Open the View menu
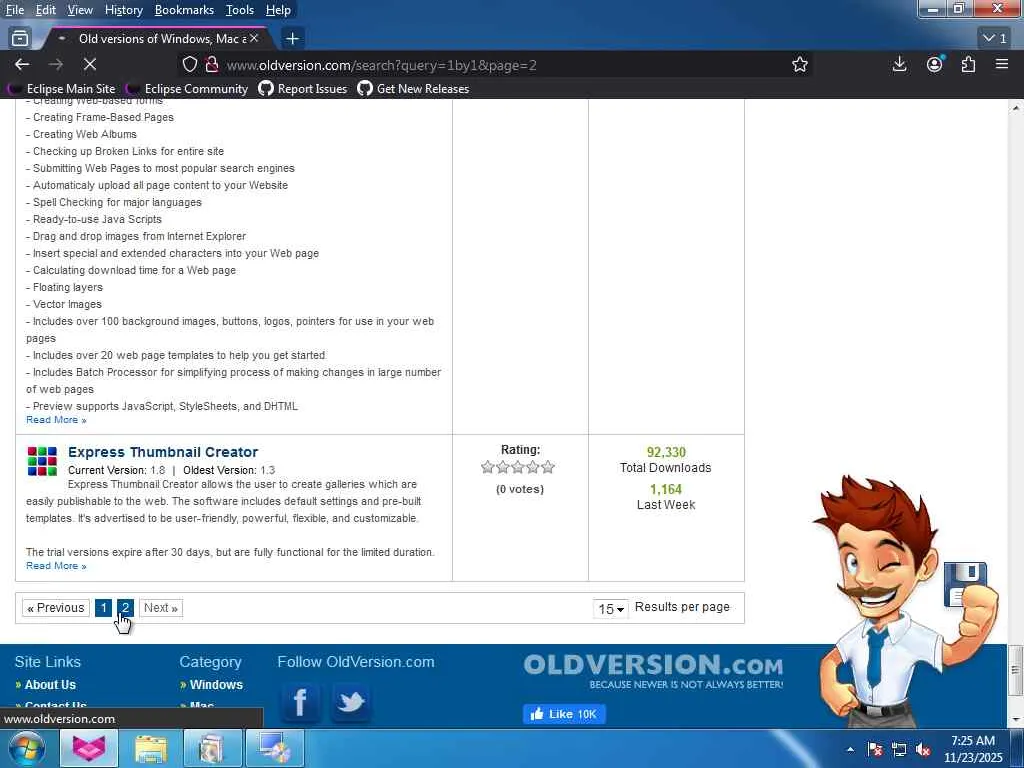 pos(80,10)
